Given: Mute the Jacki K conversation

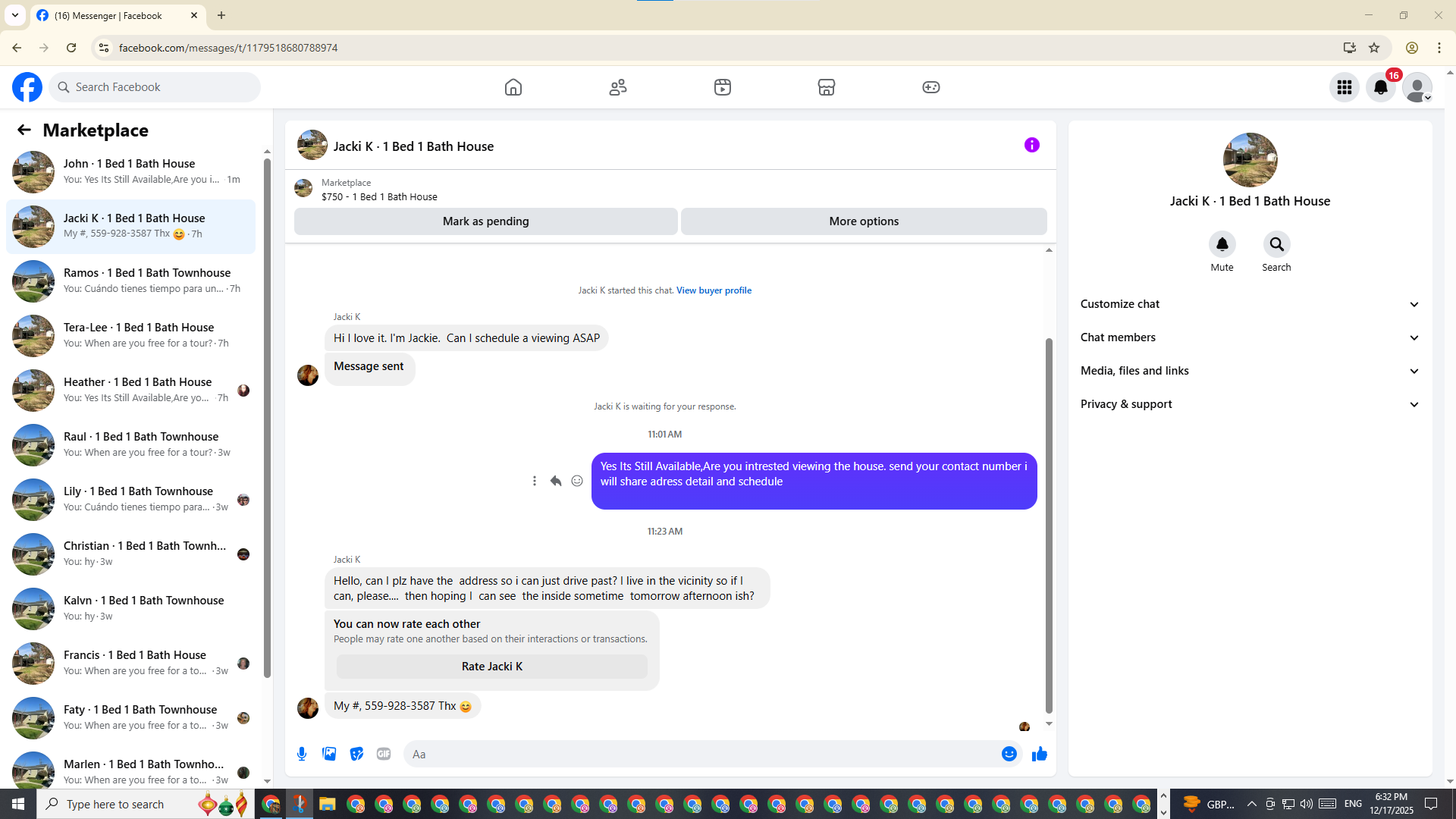Looking at the screenshot, I should click(1222, 244).
